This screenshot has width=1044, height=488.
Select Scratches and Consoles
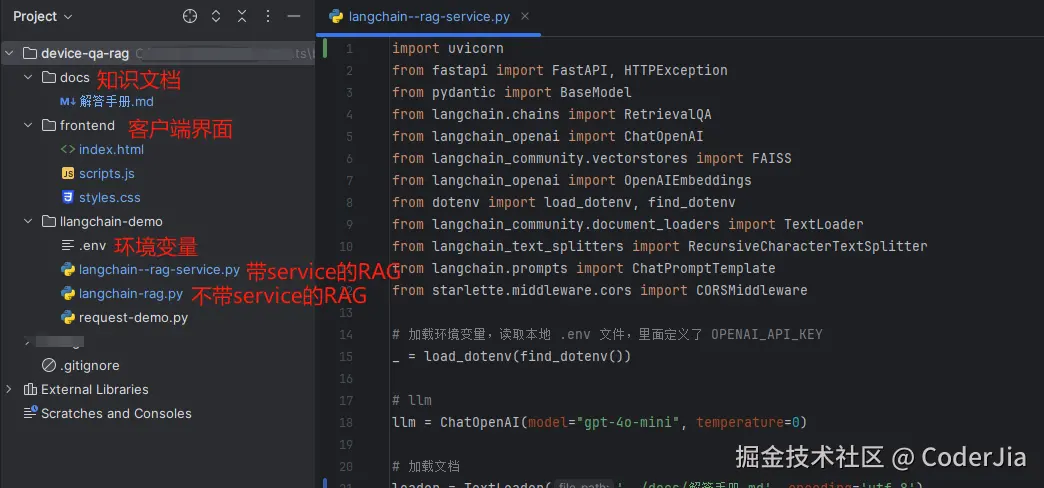pyautogui.click(x=116, y=413)
